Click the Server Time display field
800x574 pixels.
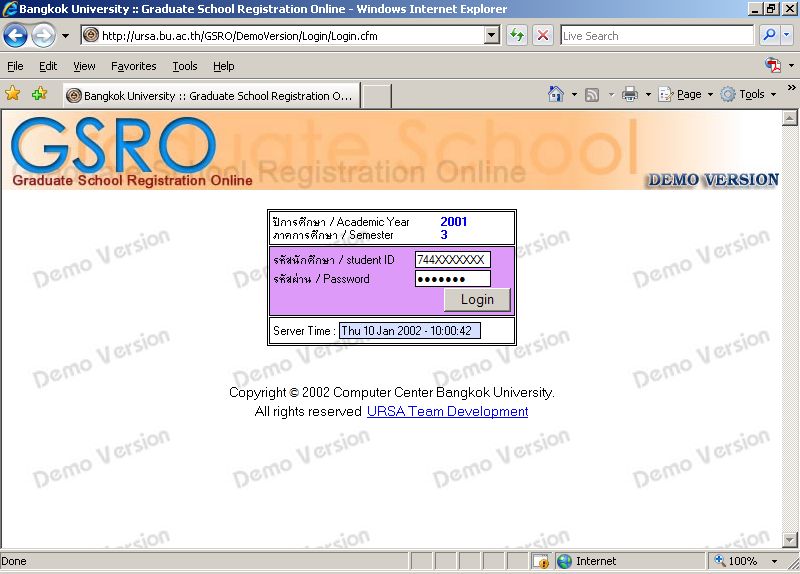click(410, 331)
